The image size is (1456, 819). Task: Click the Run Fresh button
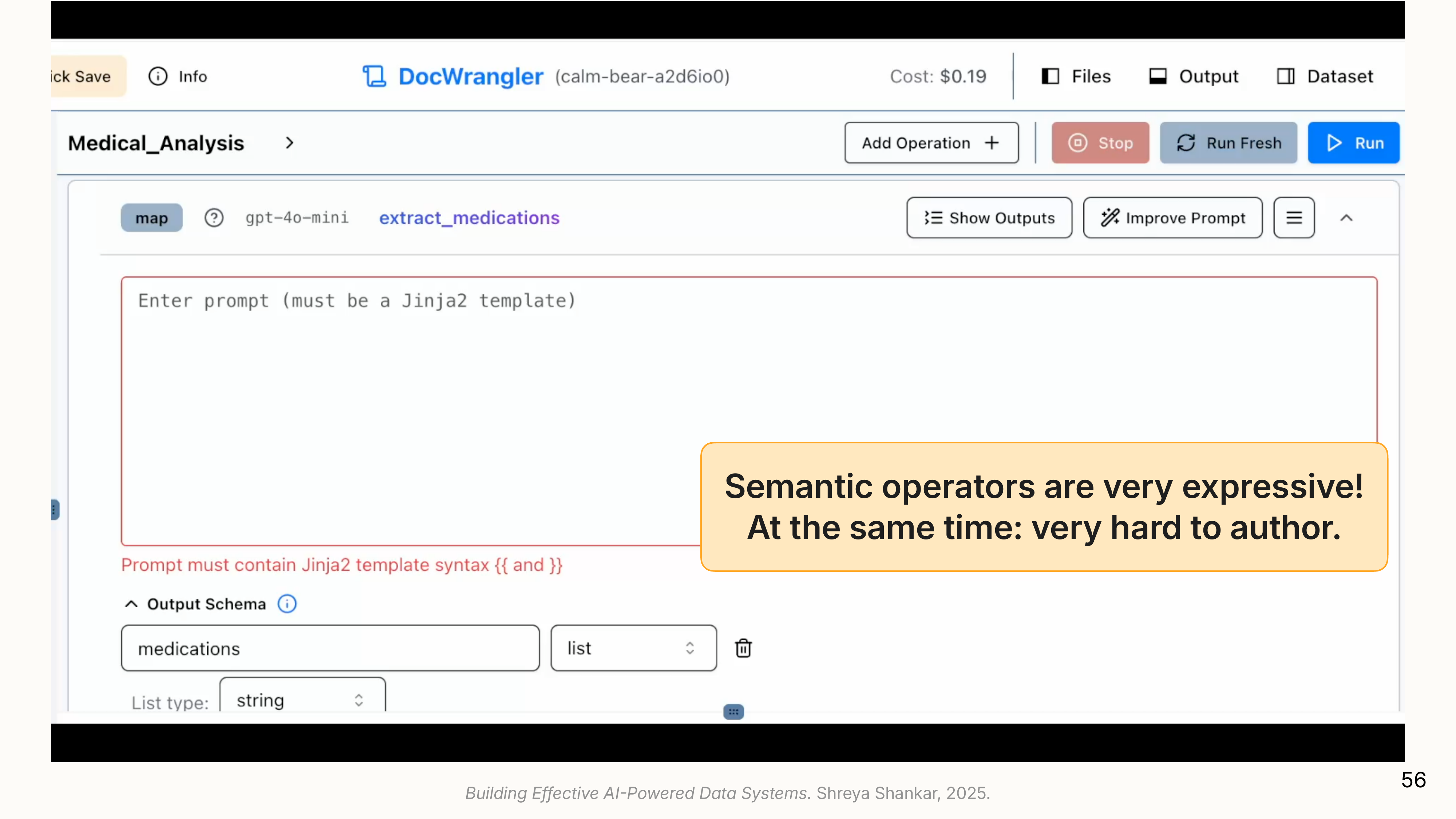1228,143
